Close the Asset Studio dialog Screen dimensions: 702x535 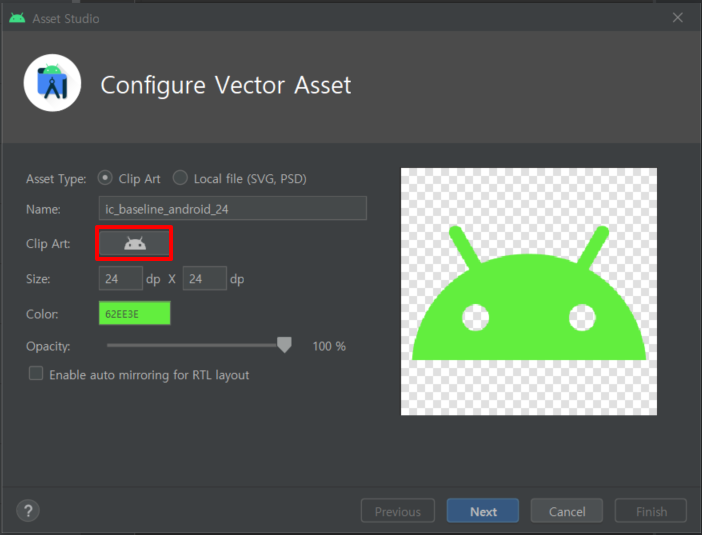tap(677, 17)
